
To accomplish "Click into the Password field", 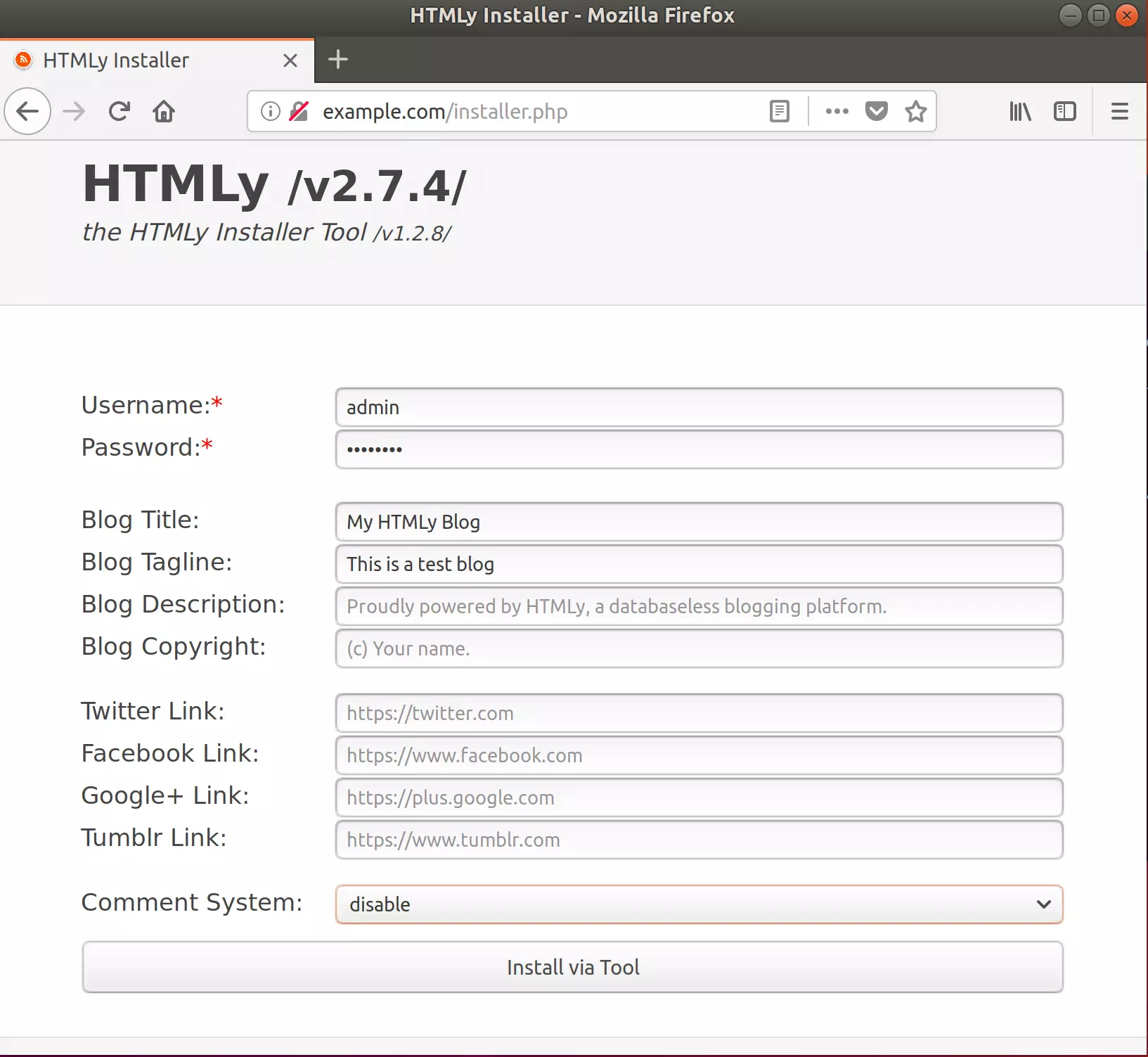I will click(699, 449).
